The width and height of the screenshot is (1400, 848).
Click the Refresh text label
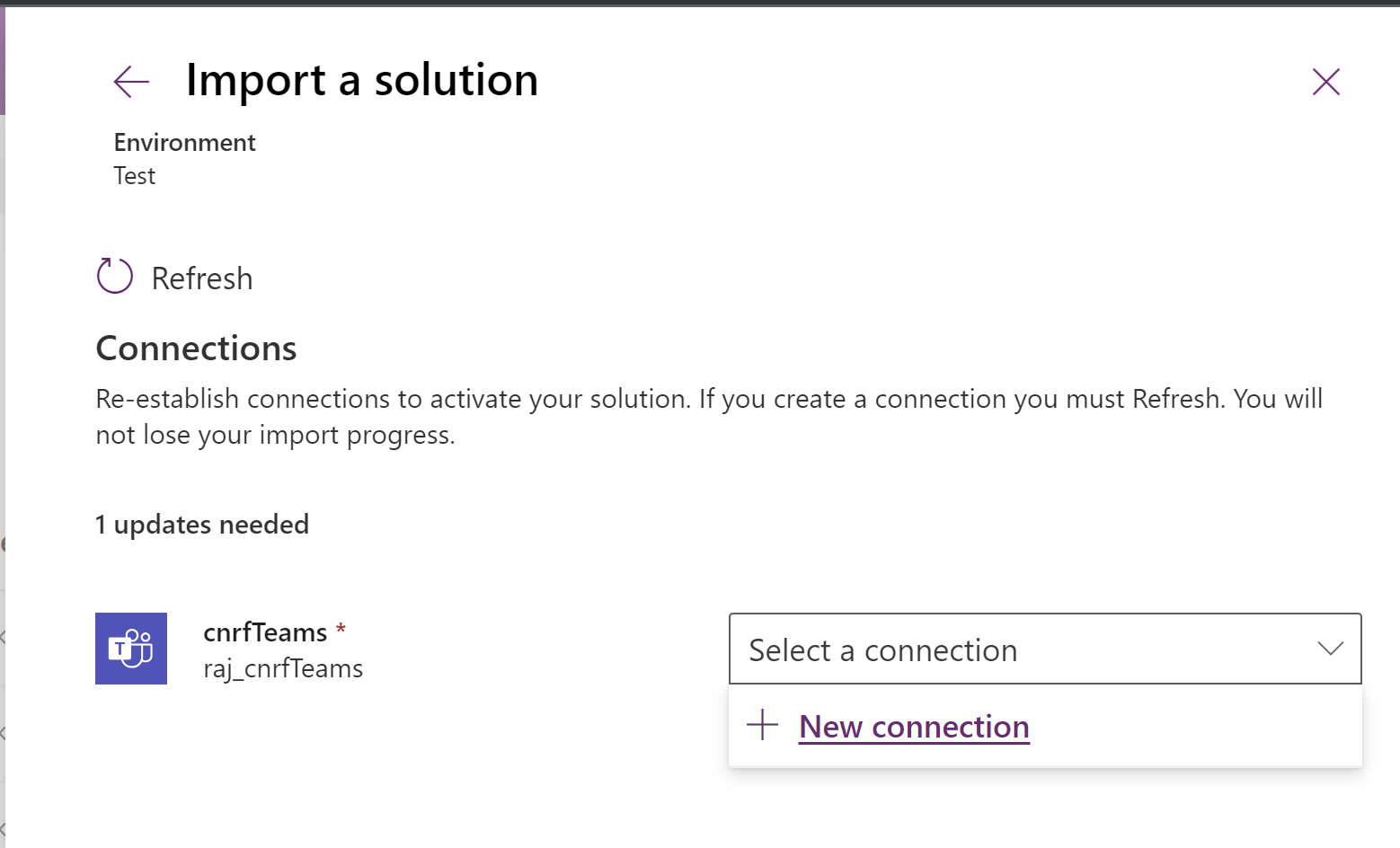tap(202, 278)
